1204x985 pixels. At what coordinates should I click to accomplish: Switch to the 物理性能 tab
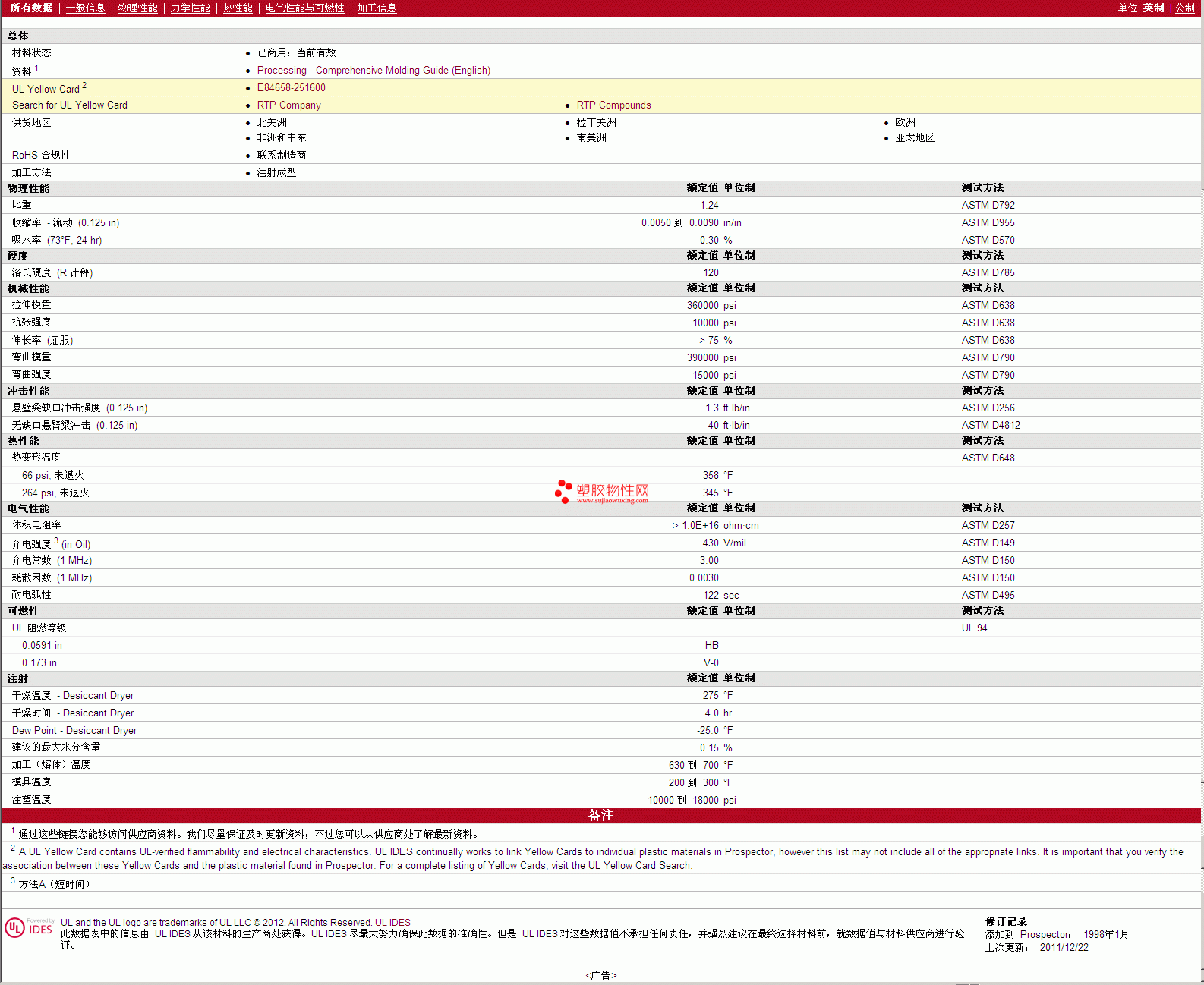click(x=137, y=8)
